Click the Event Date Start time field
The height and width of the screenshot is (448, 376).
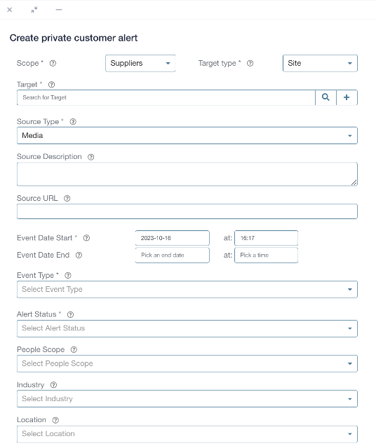tap(266, 238)
